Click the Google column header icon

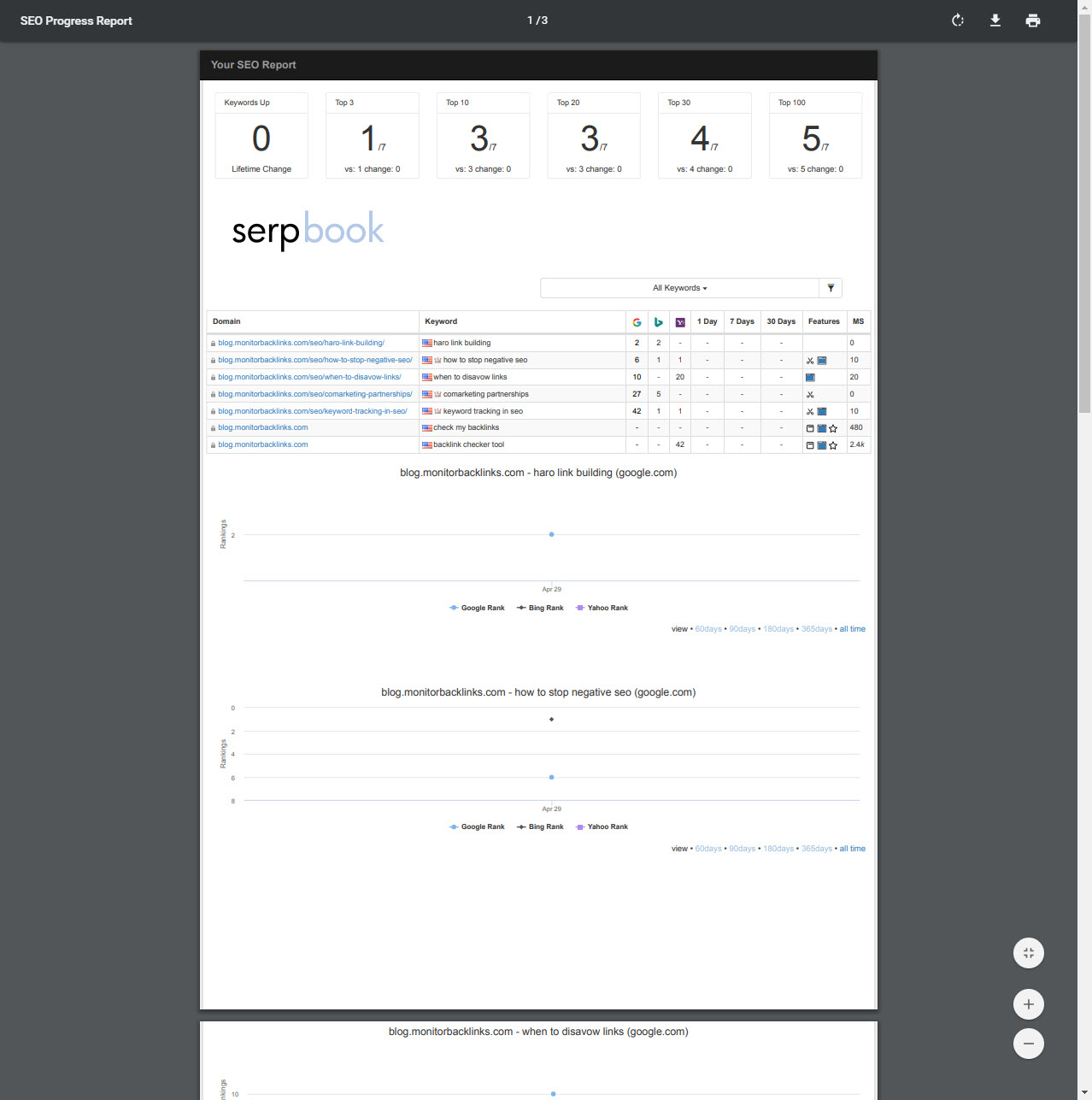[x=637, y=322]
